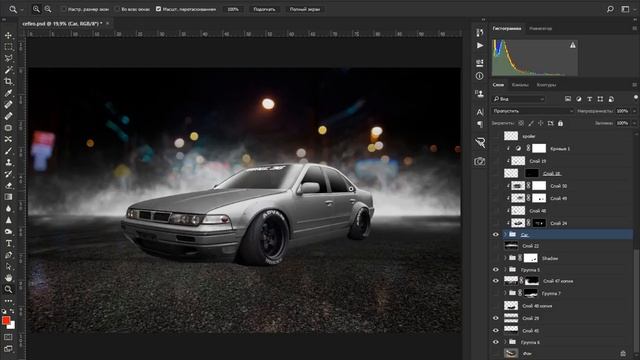
Task: Switch to the Paths tab
Action: (546, 85)
